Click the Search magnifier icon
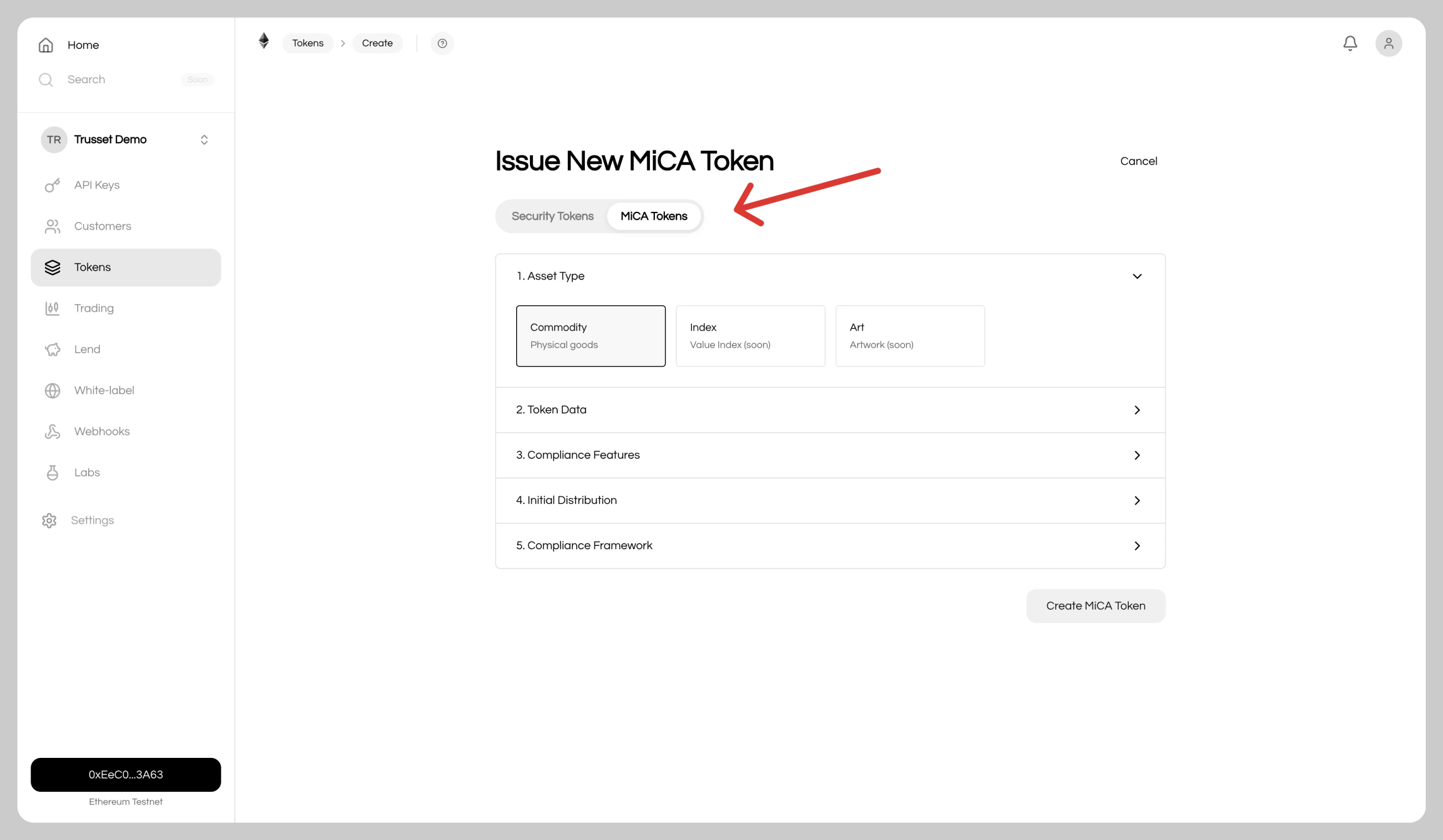Viewport: 1443px width, 840px height. tap(46, 79)
